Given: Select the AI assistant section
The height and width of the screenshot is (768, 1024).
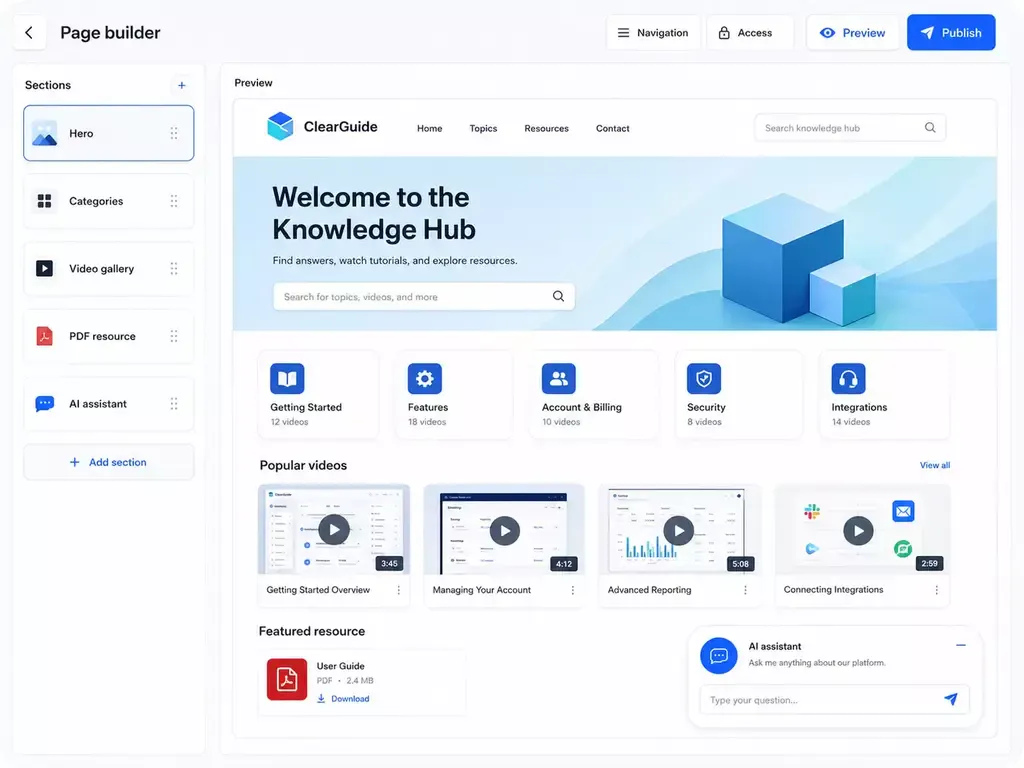Looking at the screenshot, I should pos(108,404).
